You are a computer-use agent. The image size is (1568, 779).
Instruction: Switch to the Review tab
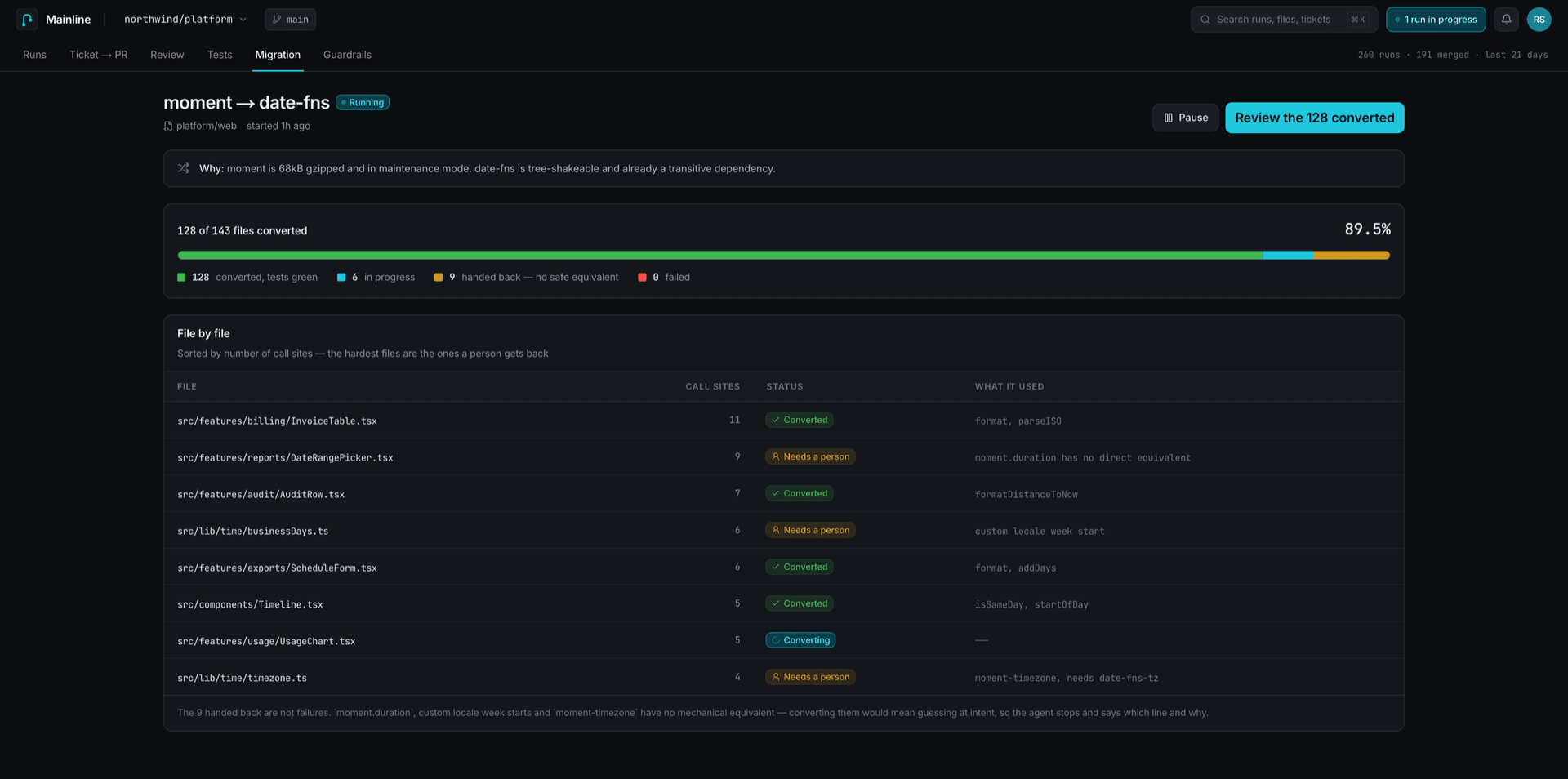[x=167, y=55]
